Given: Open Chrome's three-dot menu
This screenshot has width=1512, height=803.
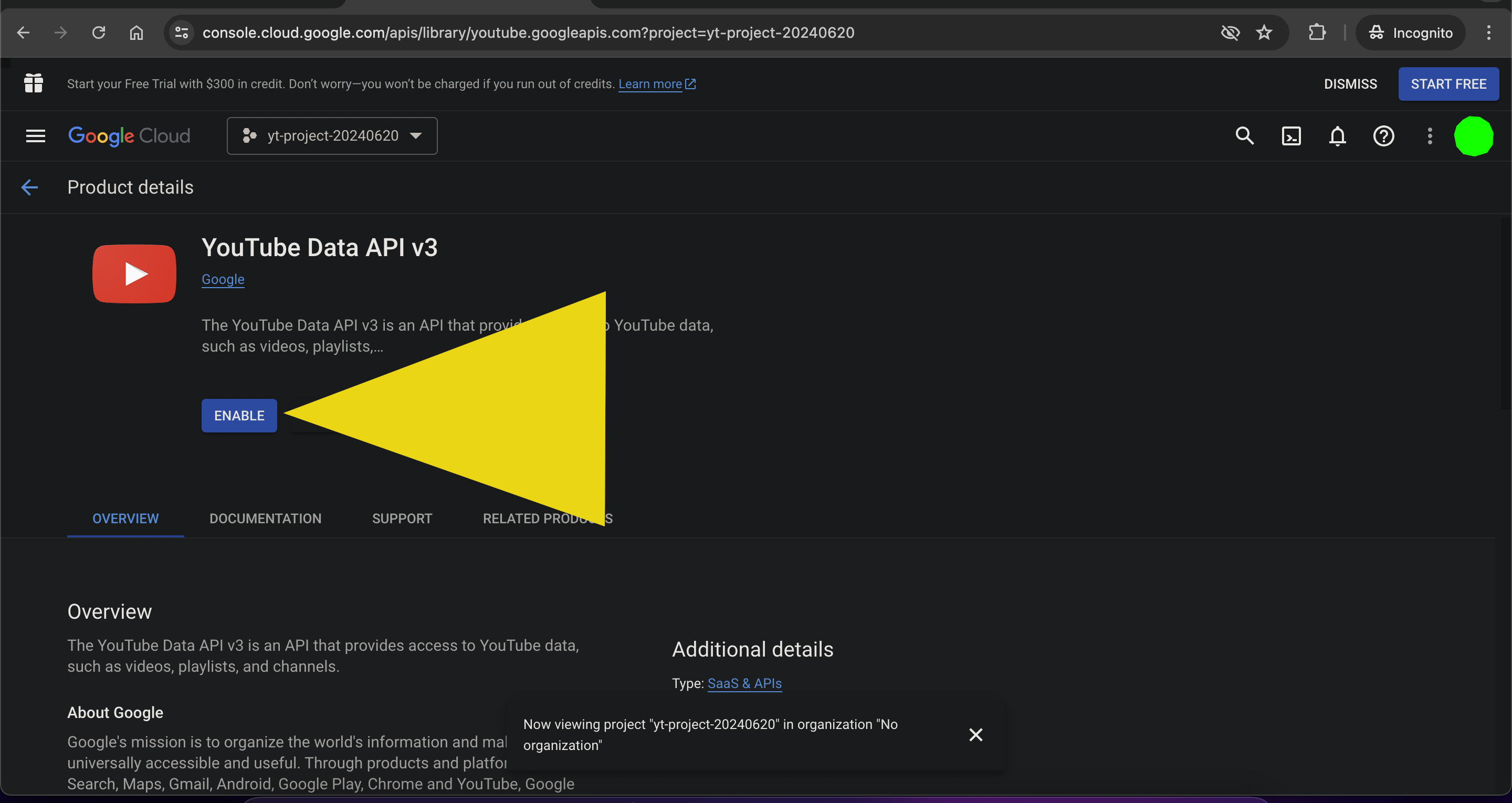Looking at the screenshot, I should pyautogui.click(x=1488, y=33).
